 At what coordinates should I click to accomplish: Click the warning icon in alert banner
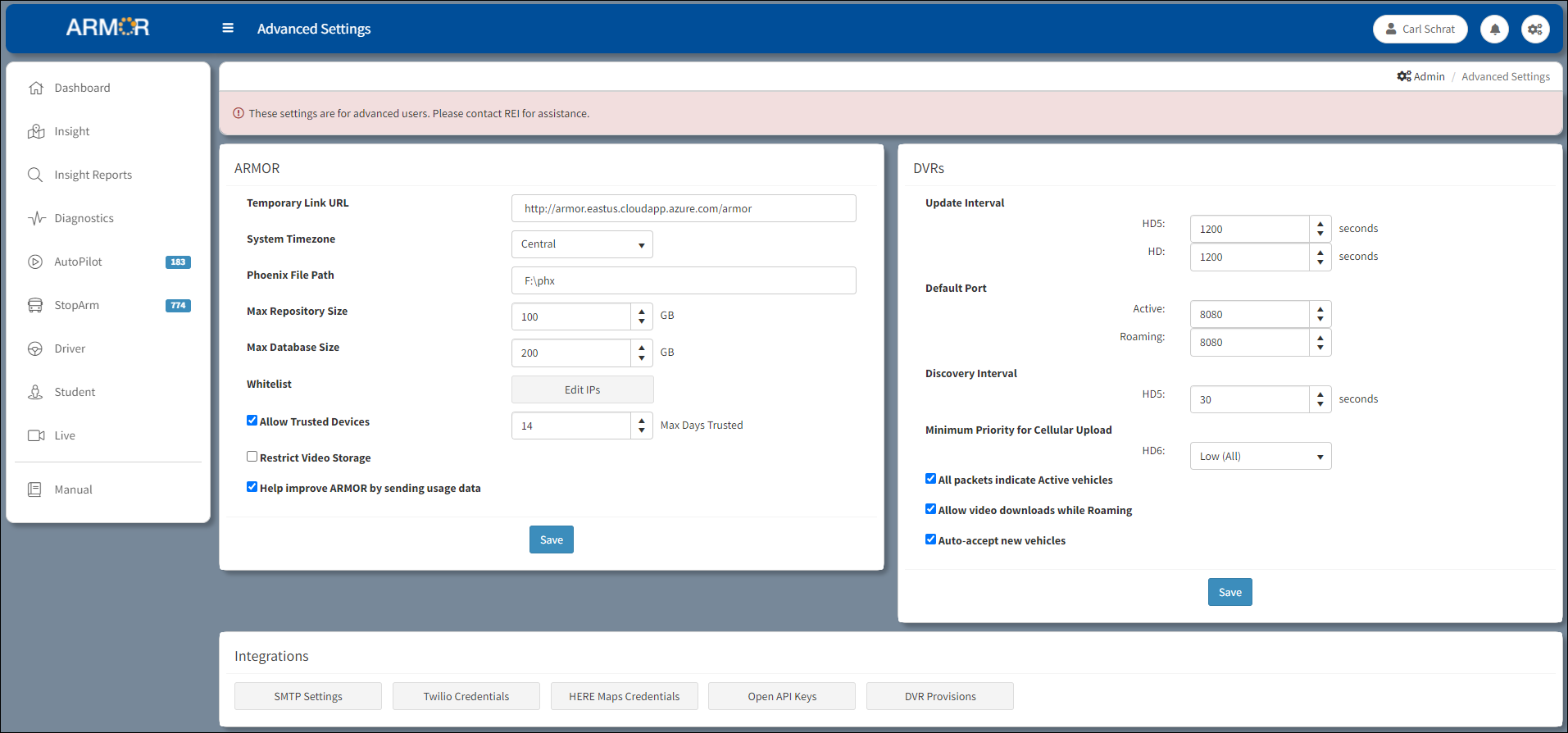(x=239, y=113)
